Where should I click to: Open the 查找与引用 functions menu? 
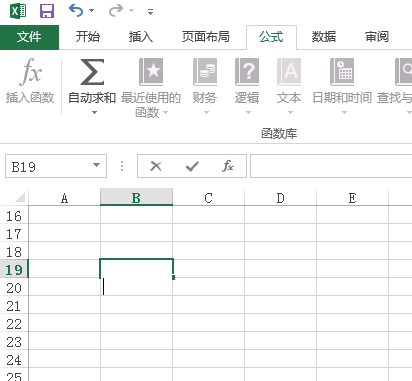click(395, 87)
